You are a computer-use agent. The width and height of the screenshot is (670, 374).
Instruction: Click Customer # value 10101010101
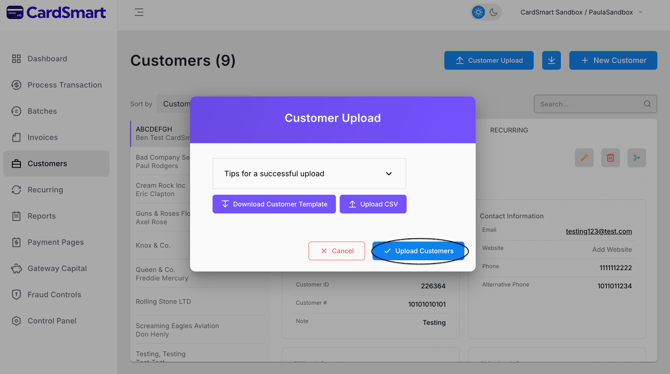pyautogui.click(x=427, y=304)
